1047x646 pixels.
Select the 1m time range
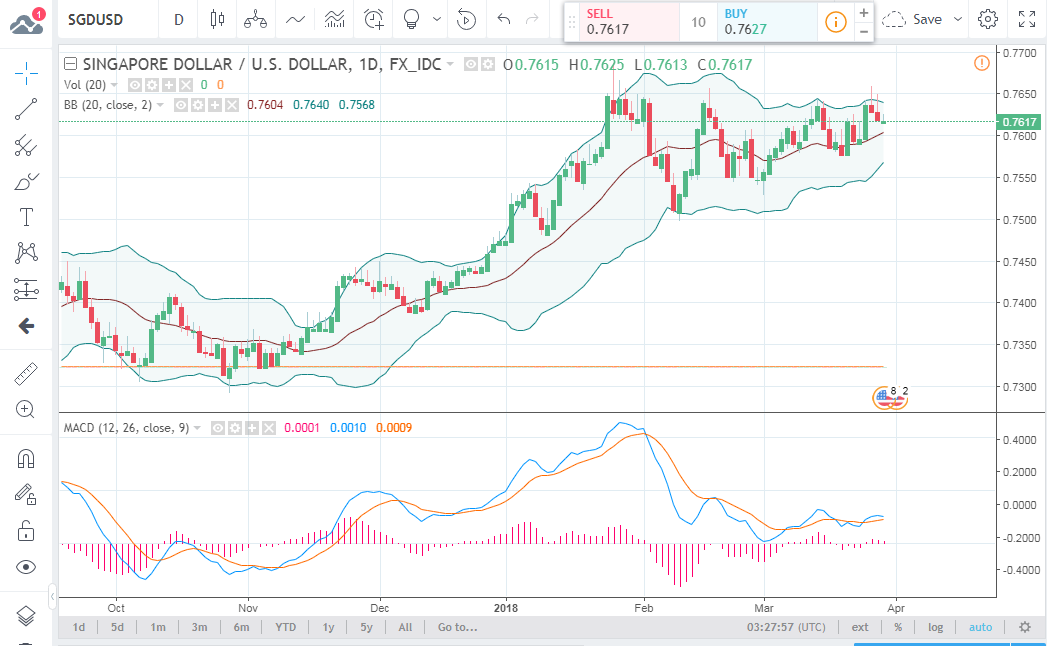(158, 627)
